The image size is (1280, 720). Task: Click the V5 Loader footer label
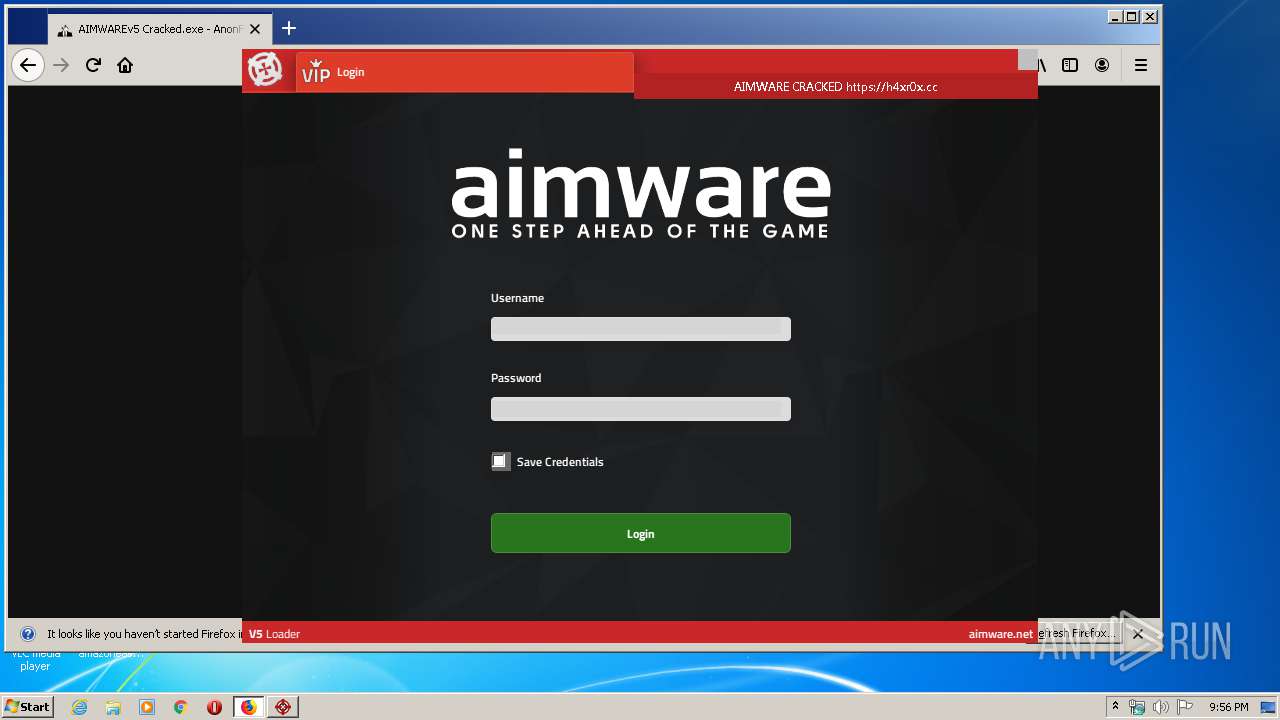(274, 634)
